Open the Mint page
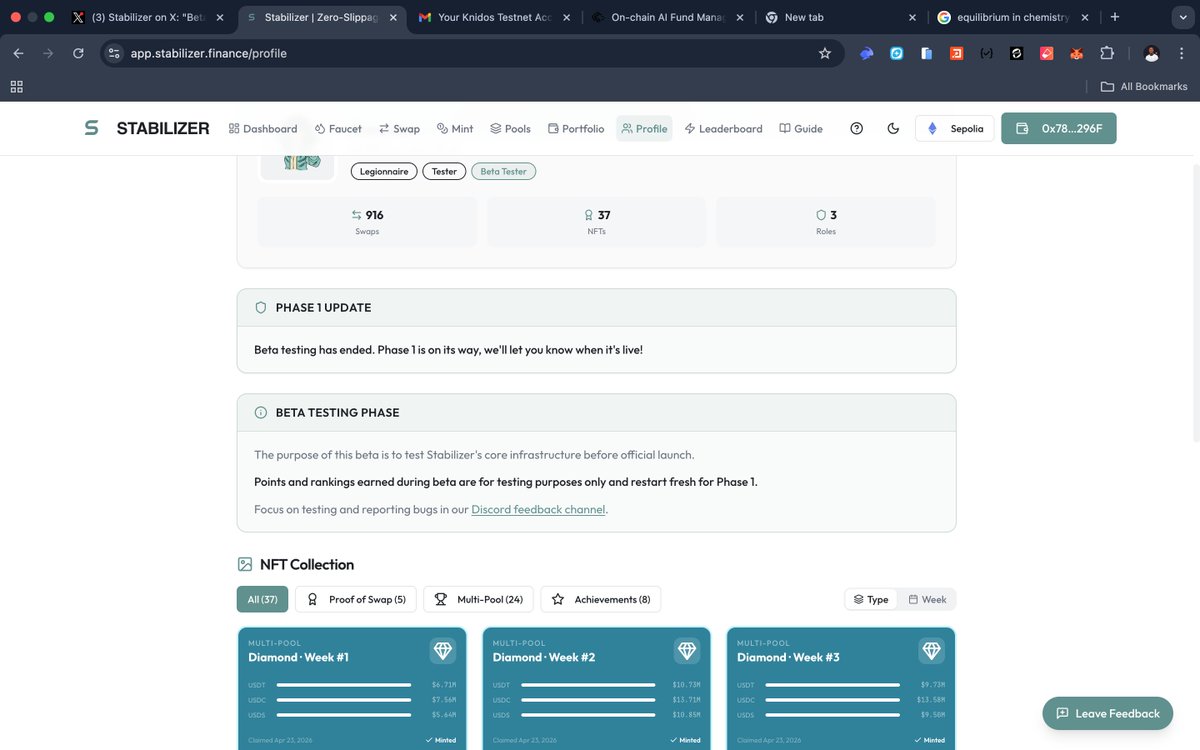 (455, 128)
